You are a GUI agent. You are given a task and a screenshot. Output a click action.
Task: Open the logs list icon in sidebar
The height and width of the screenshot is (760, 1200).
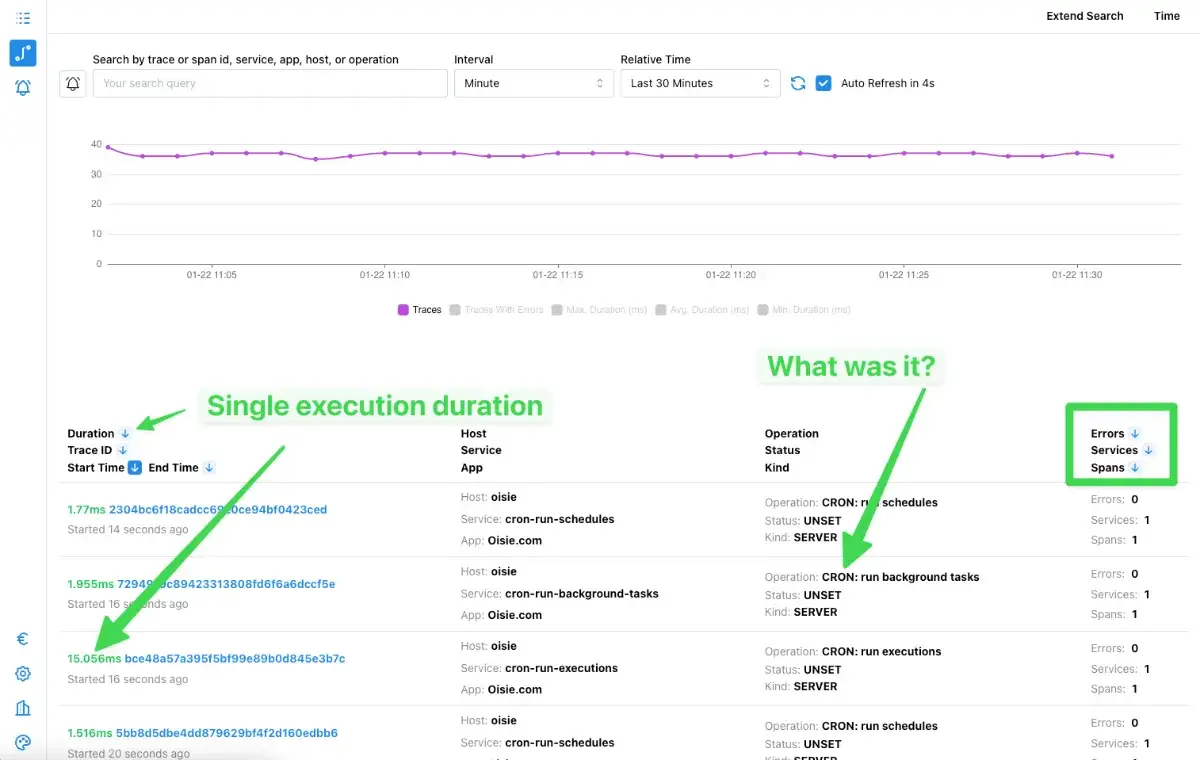coord(23,18)
